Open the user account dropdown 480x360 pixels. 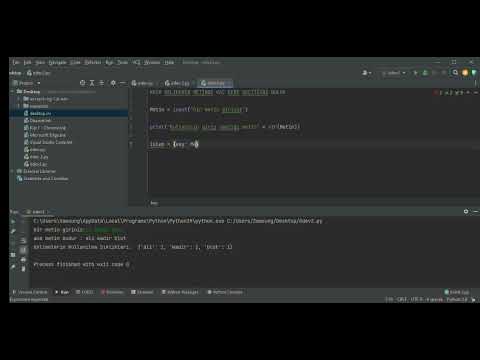click(x=367, y=73)
